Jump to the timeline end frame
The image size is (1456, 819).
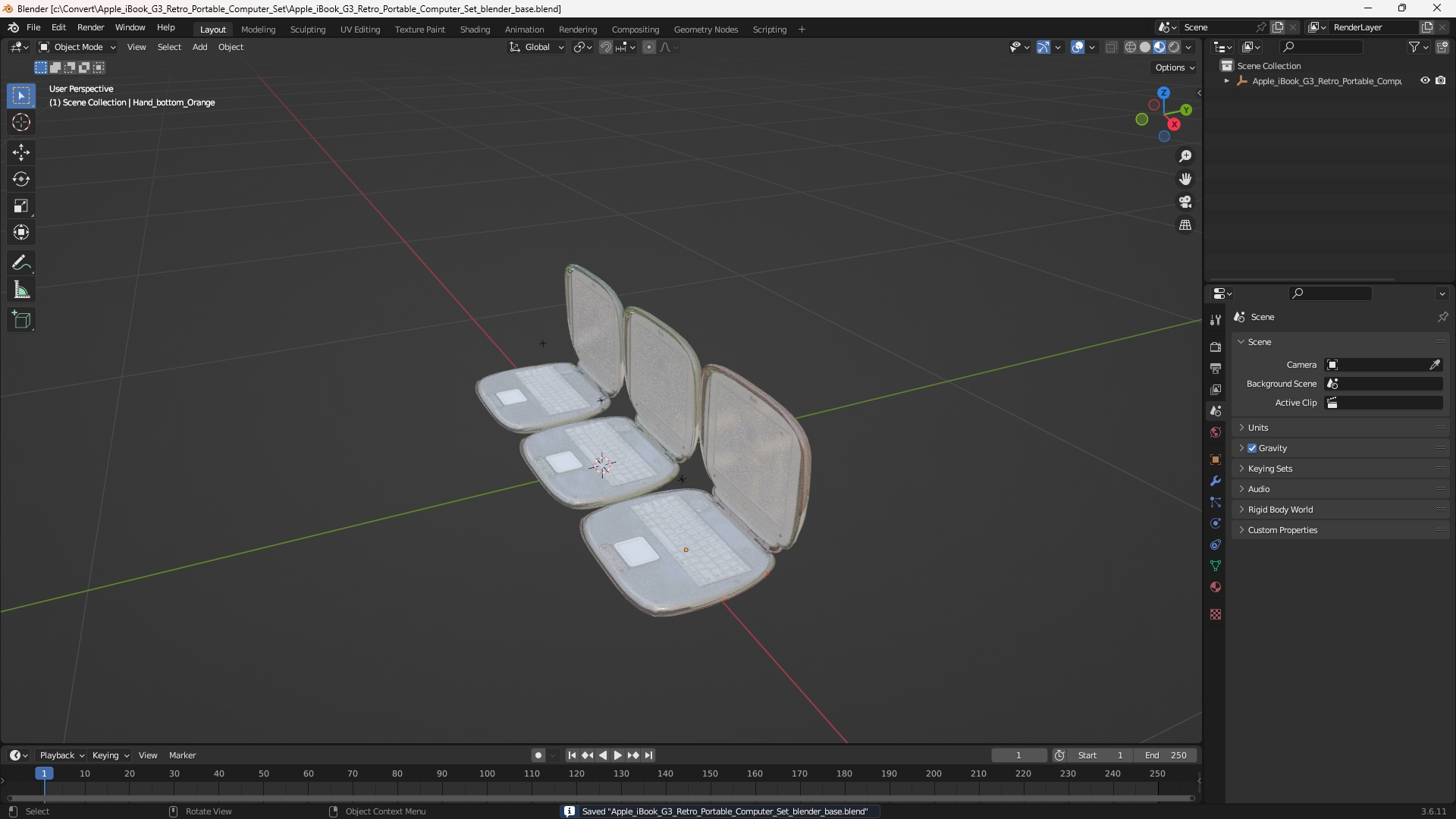tap(648, 755)
